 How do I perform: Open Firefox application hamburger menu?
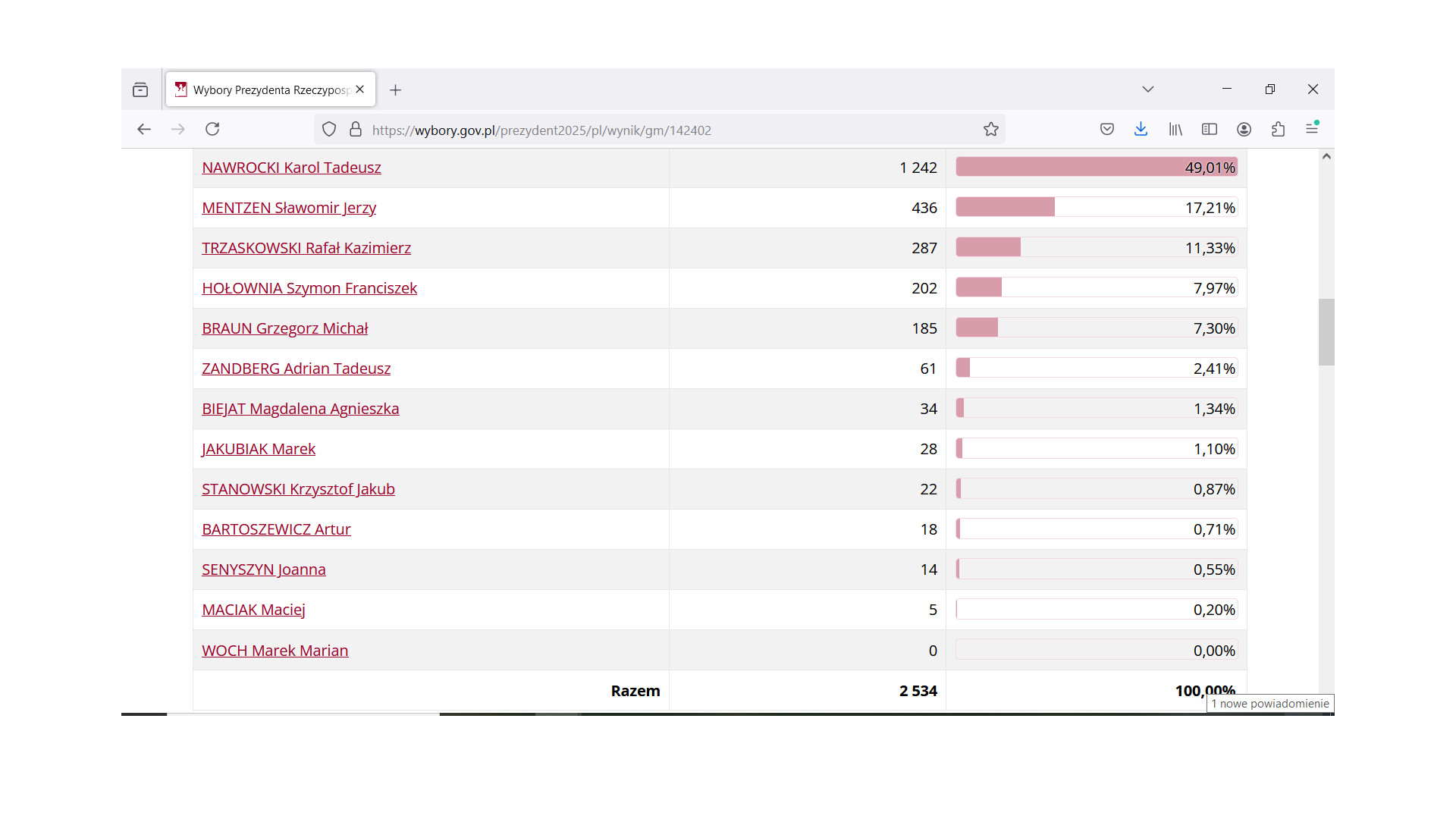1312,129
